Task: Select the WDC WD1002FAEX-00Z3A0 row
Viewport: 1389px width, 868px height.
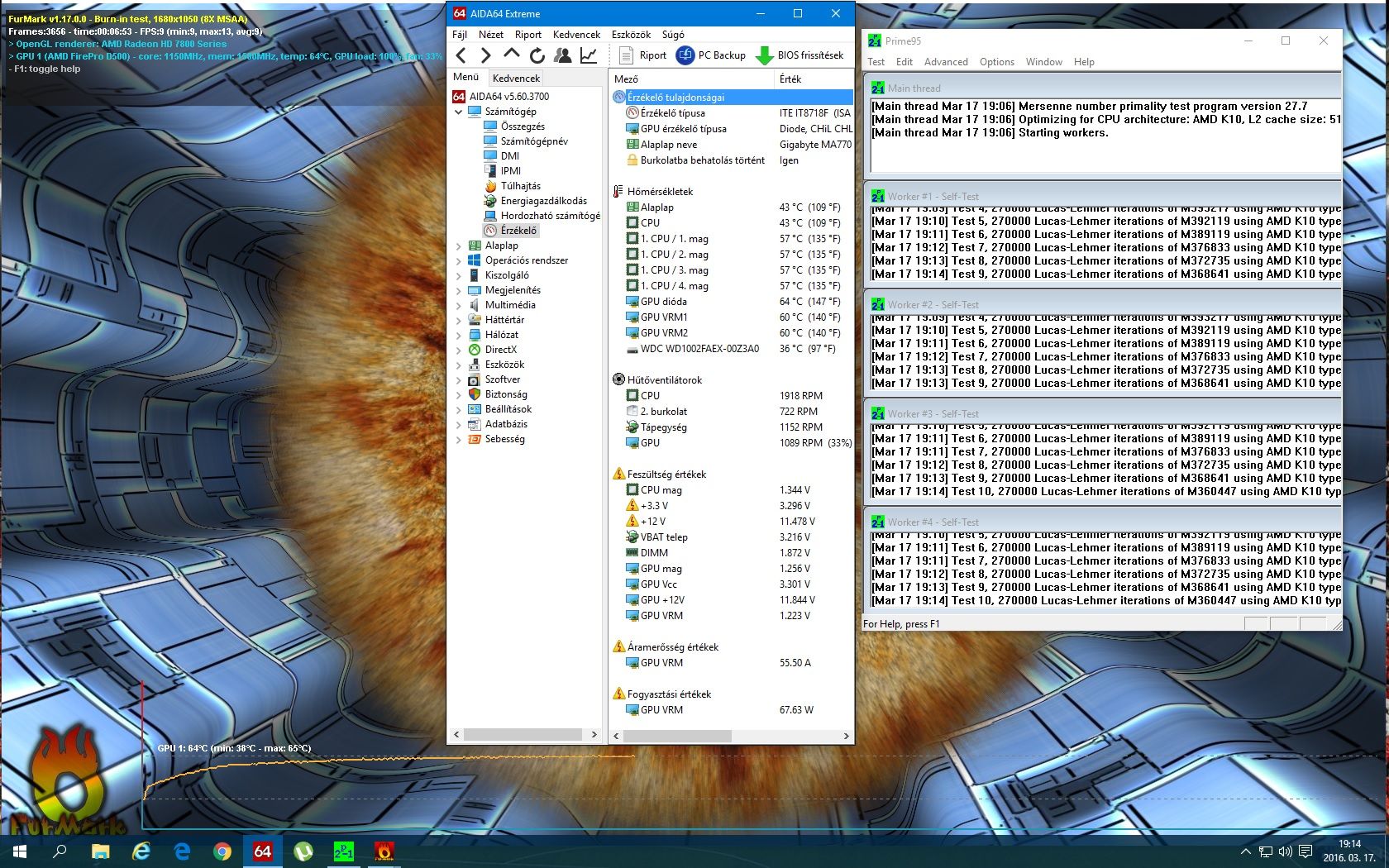Action: (732, 349)
